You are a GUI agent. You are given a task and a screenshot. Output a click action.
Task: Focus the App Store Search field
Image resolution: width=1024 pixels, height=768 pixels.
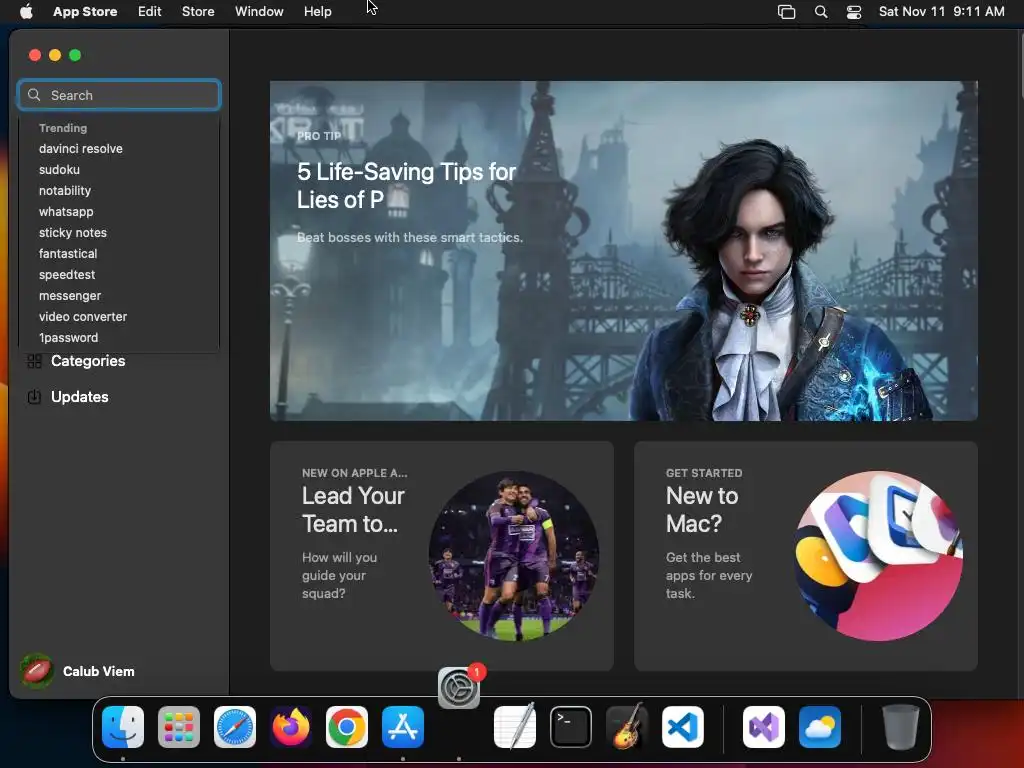tap(119, 95)
